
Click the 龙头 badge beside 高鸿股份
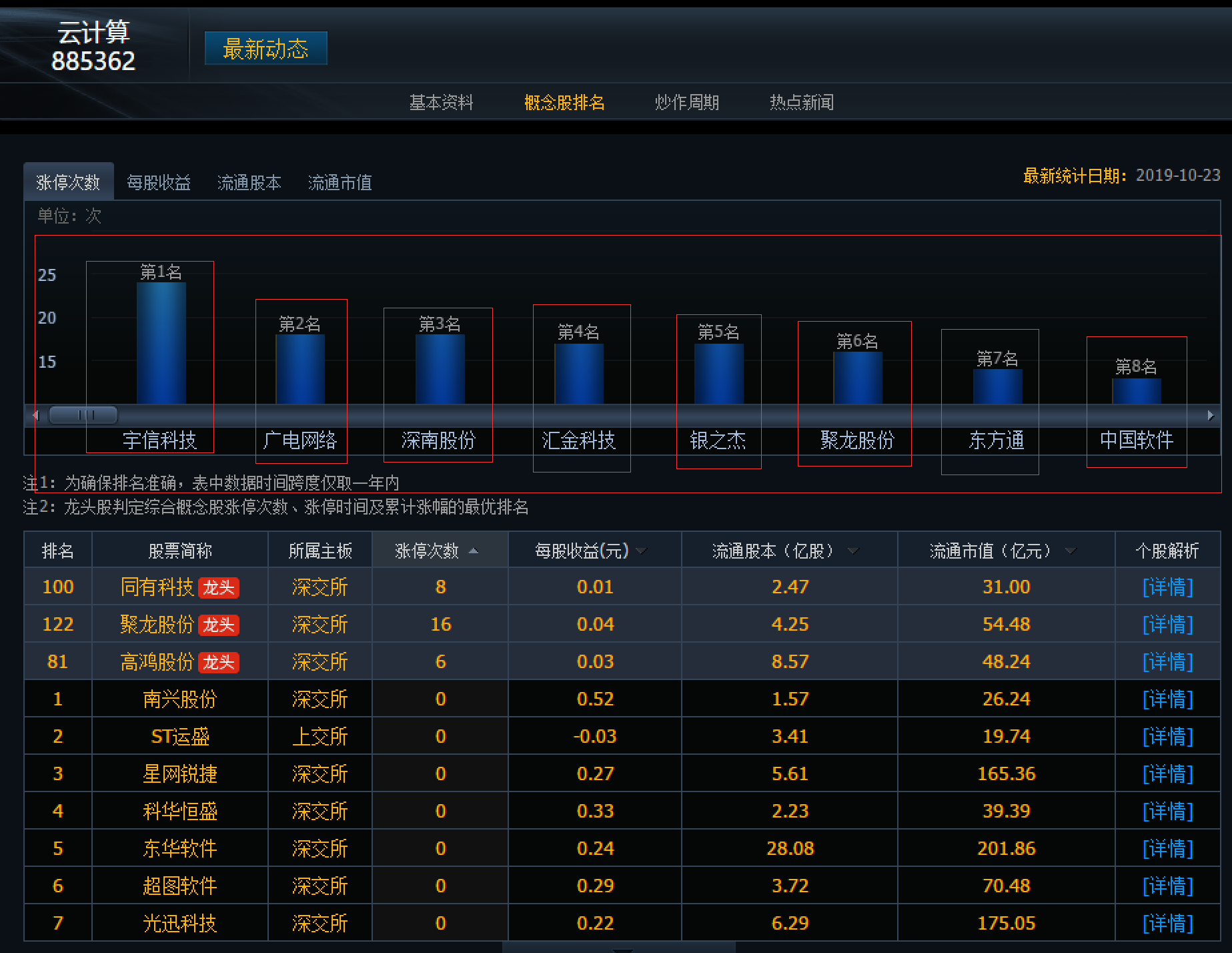[x=219, y=663]
